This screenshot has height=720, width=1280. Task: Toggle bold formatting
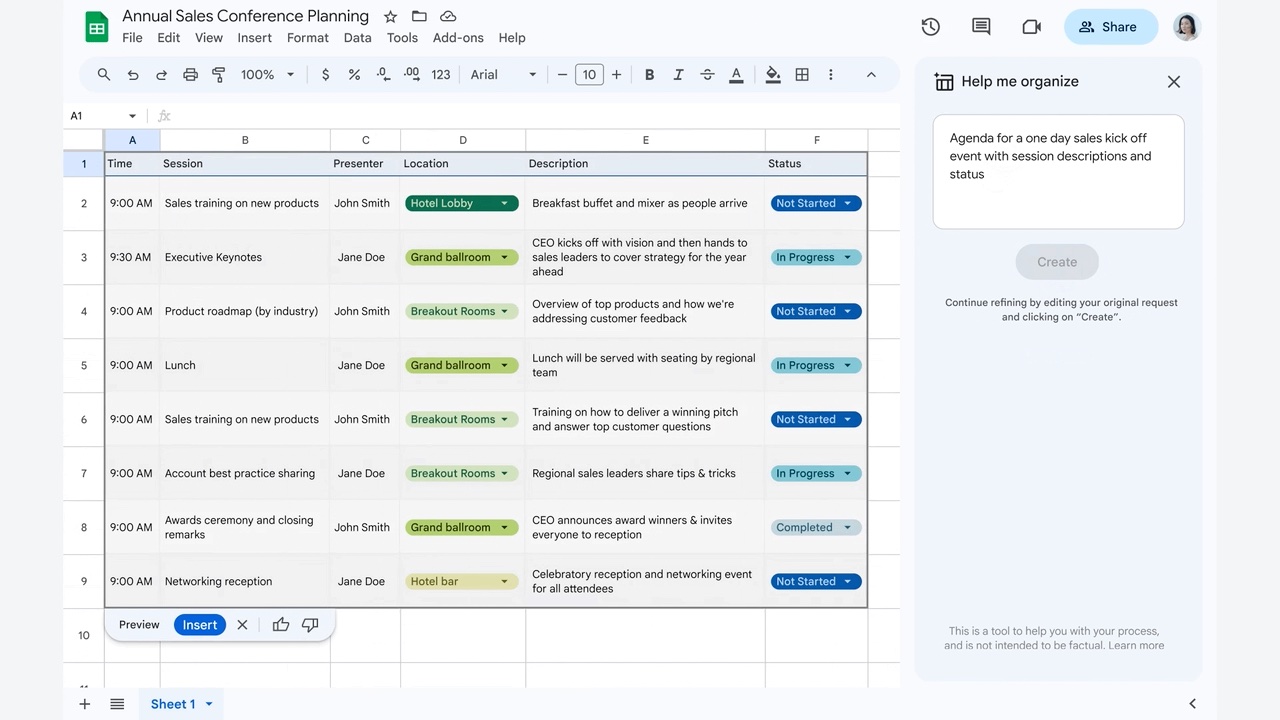(x=649, y=75)
